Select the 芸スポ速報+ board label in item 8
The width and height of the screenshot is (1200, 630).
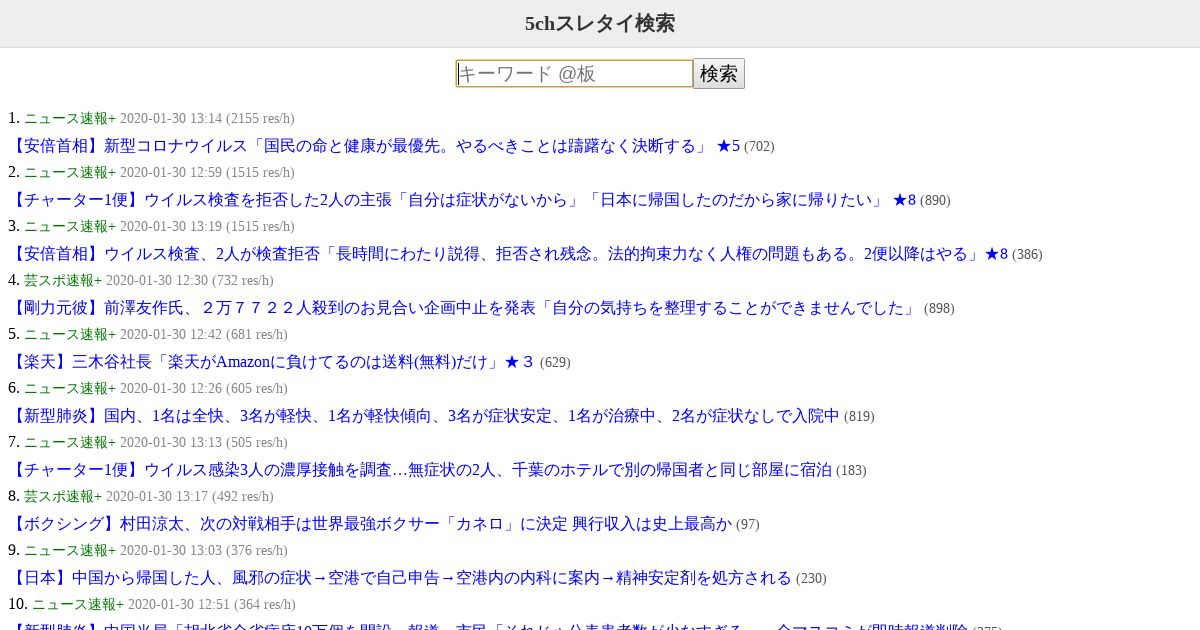point(63,497)
